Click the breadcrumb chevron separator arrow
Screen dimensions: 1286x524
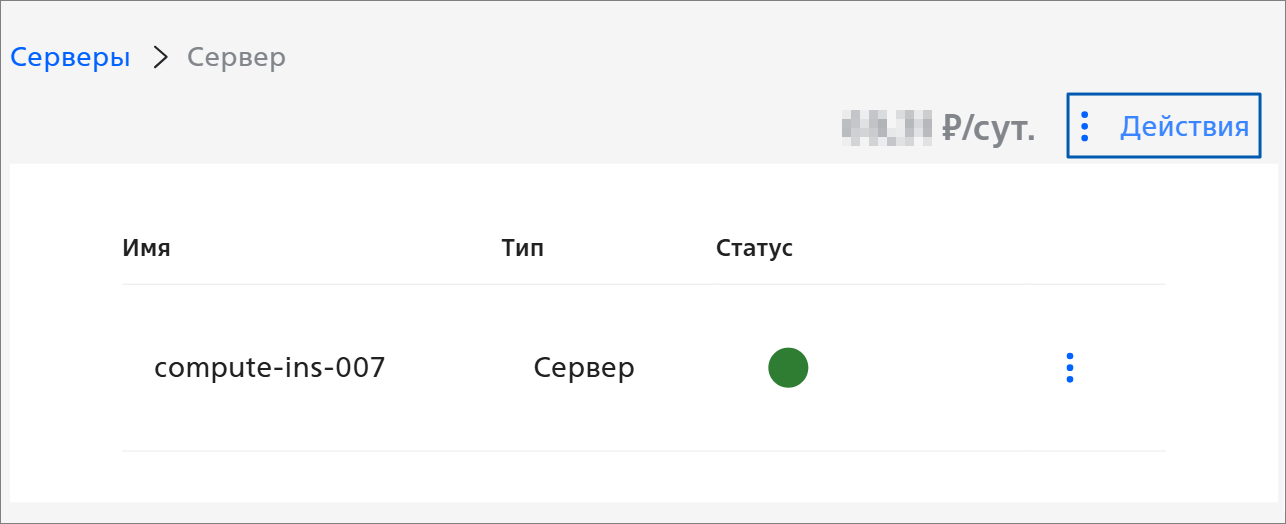[159, 57]
